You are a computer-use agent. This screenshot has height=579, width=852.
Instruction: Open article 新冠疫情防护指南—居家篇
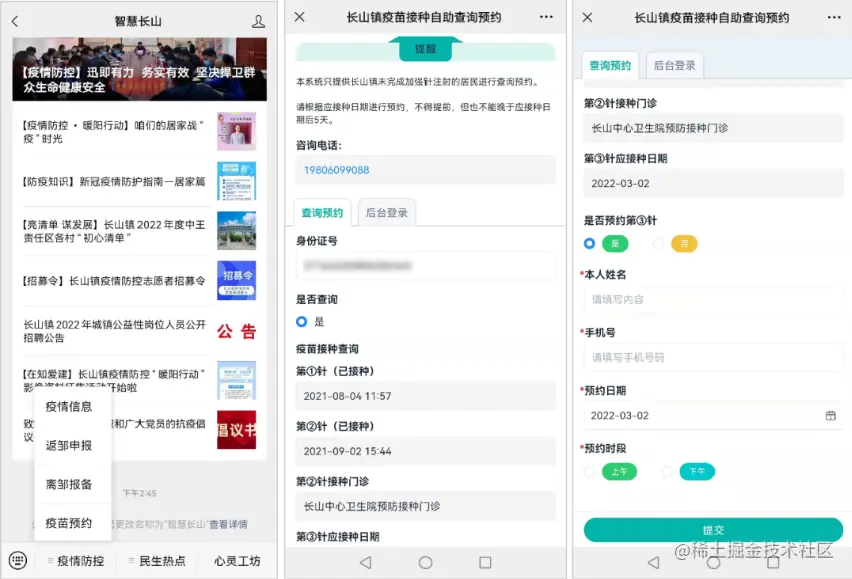point(114,181)
